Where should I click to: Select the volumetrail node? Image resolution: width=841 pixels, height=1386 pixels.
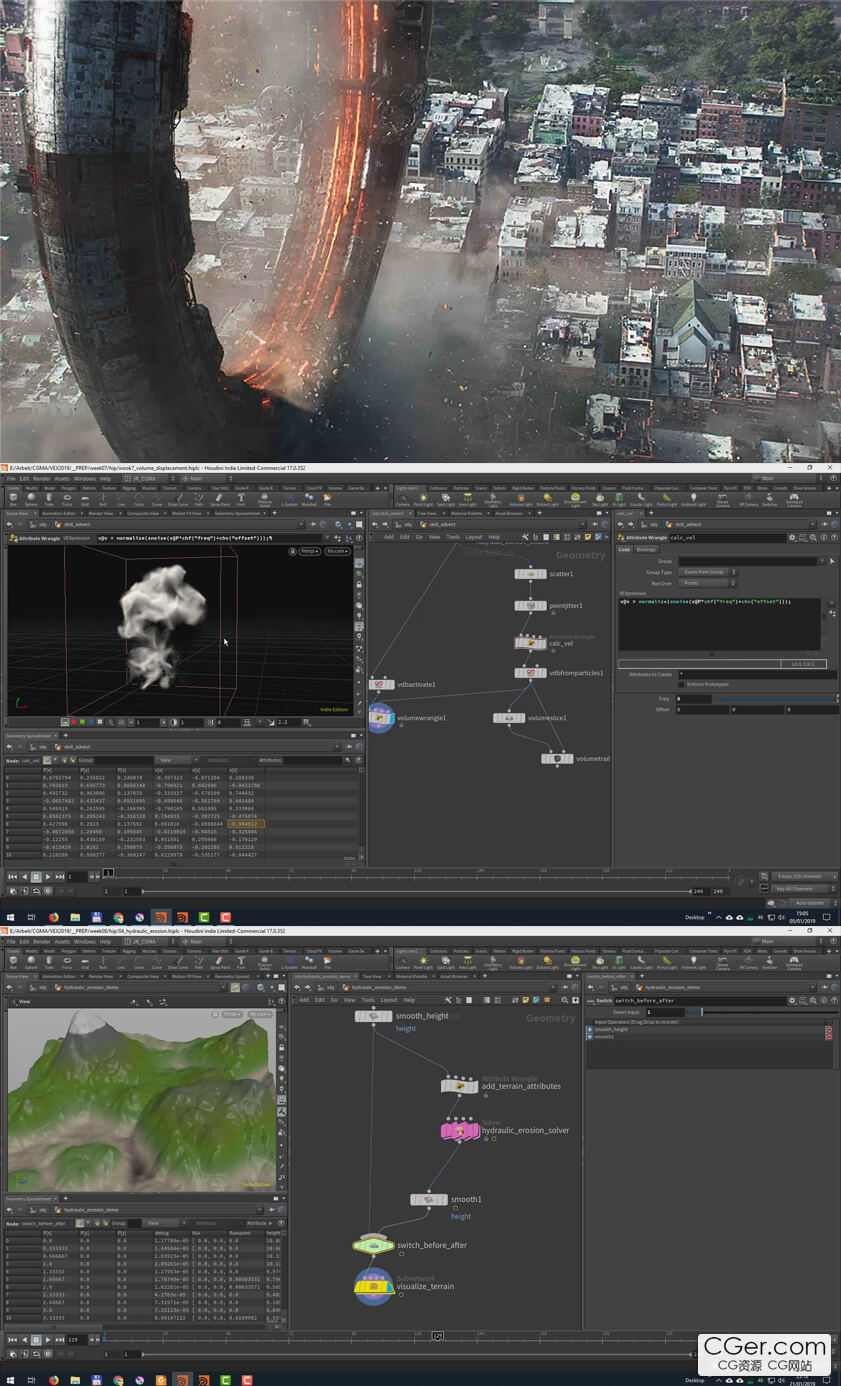click(x=558, y=759)
